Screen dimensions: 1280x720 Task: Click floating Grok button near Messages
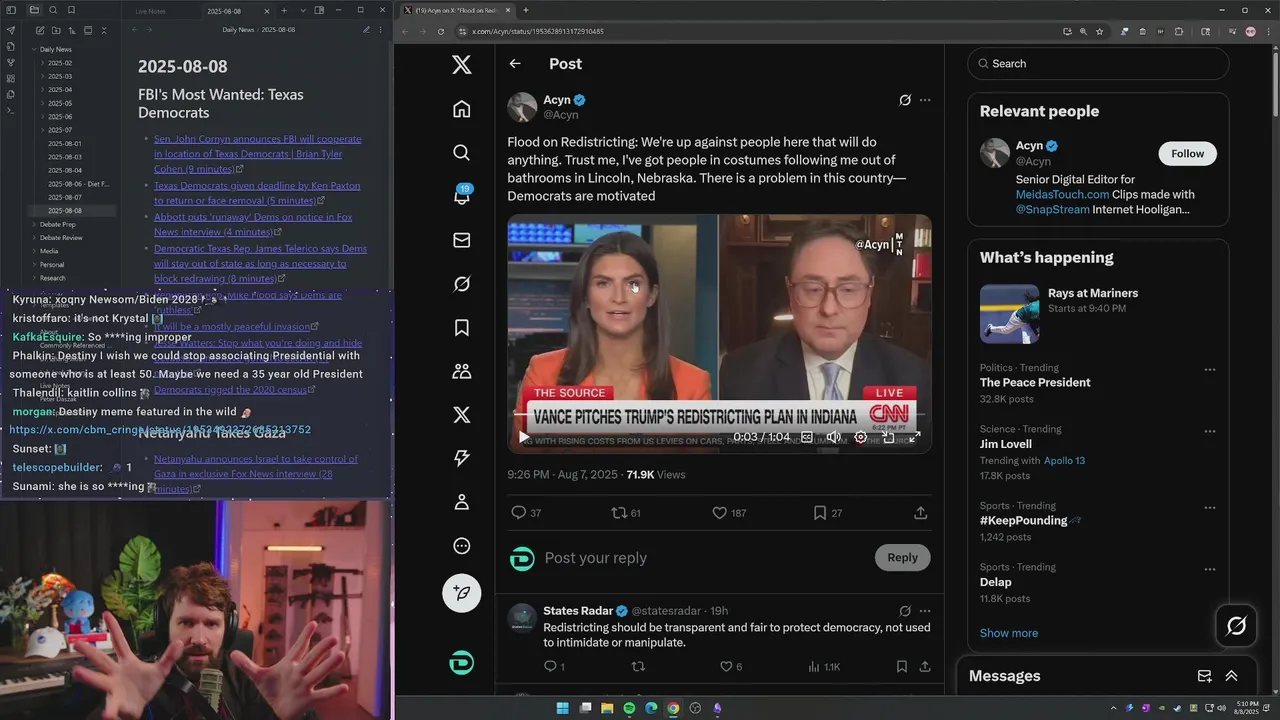tap(1236, 626)
